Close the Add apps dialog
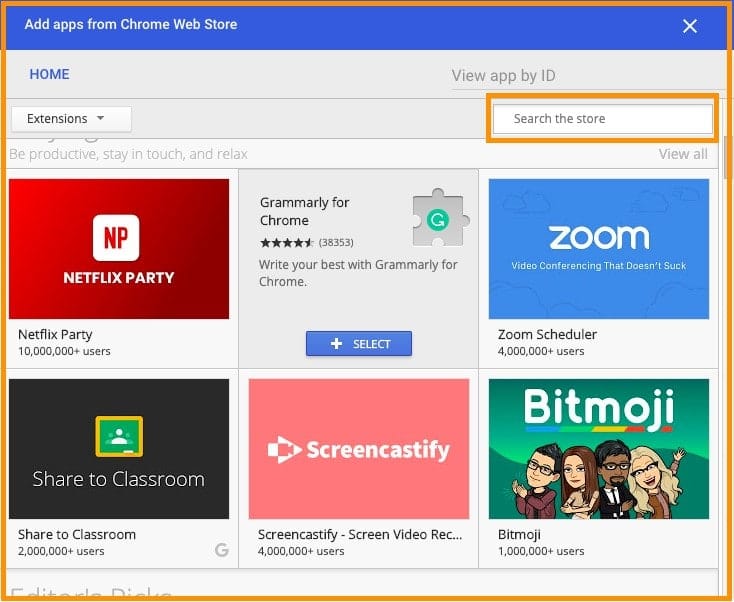Screen dimensions: 734x602 690,26
